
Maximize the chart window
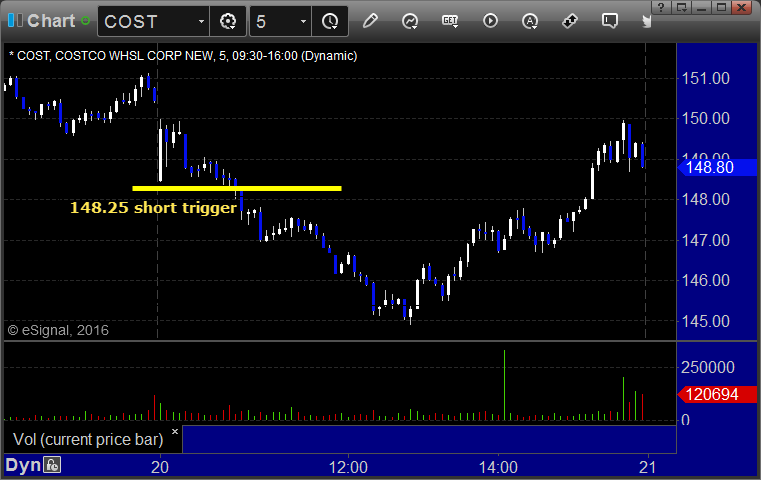click(721, 7)
